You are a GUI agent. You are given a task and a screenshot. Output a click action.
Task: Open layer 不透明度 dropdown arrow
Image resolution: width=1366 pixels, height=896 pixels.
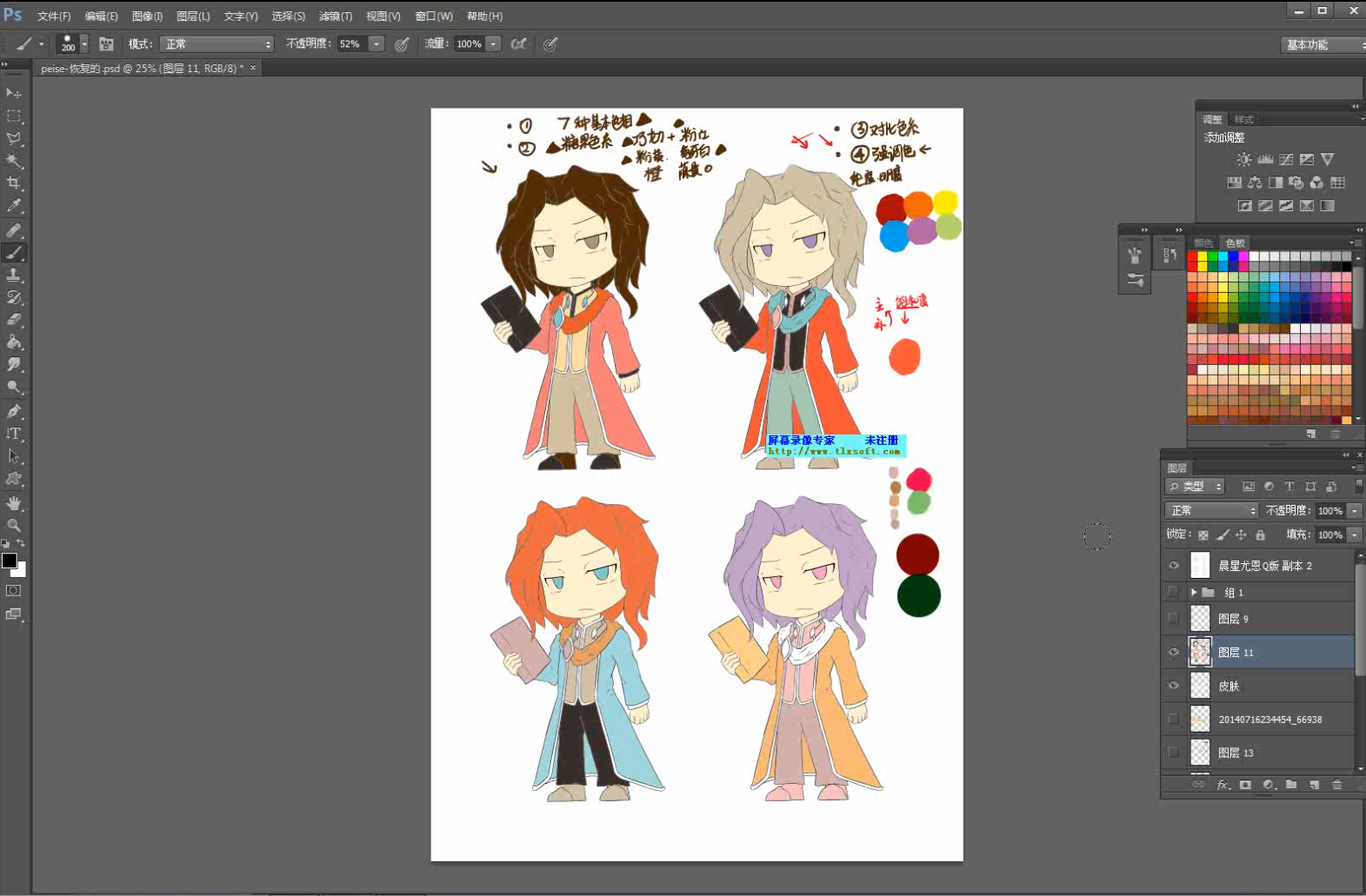pyautogui.click(x=1355, y=511)
